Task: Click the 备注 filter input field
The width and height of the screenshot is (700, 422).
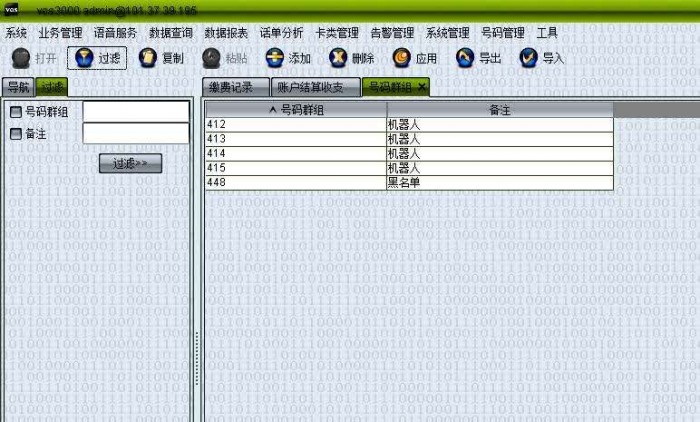Action: point(136,133)
